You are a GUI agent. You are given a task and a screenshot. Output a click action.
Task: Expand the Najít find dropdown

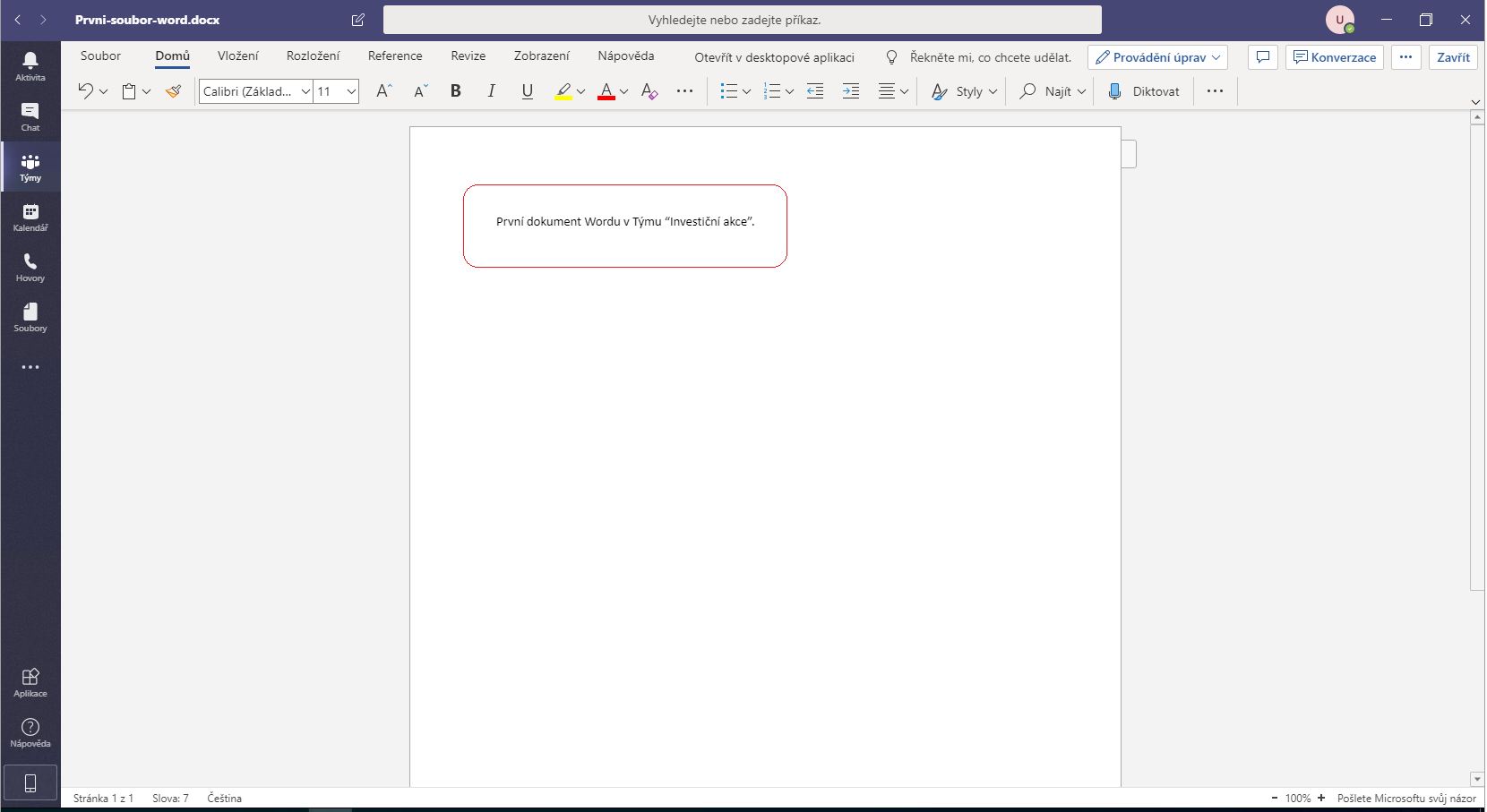coord(1082,91)
